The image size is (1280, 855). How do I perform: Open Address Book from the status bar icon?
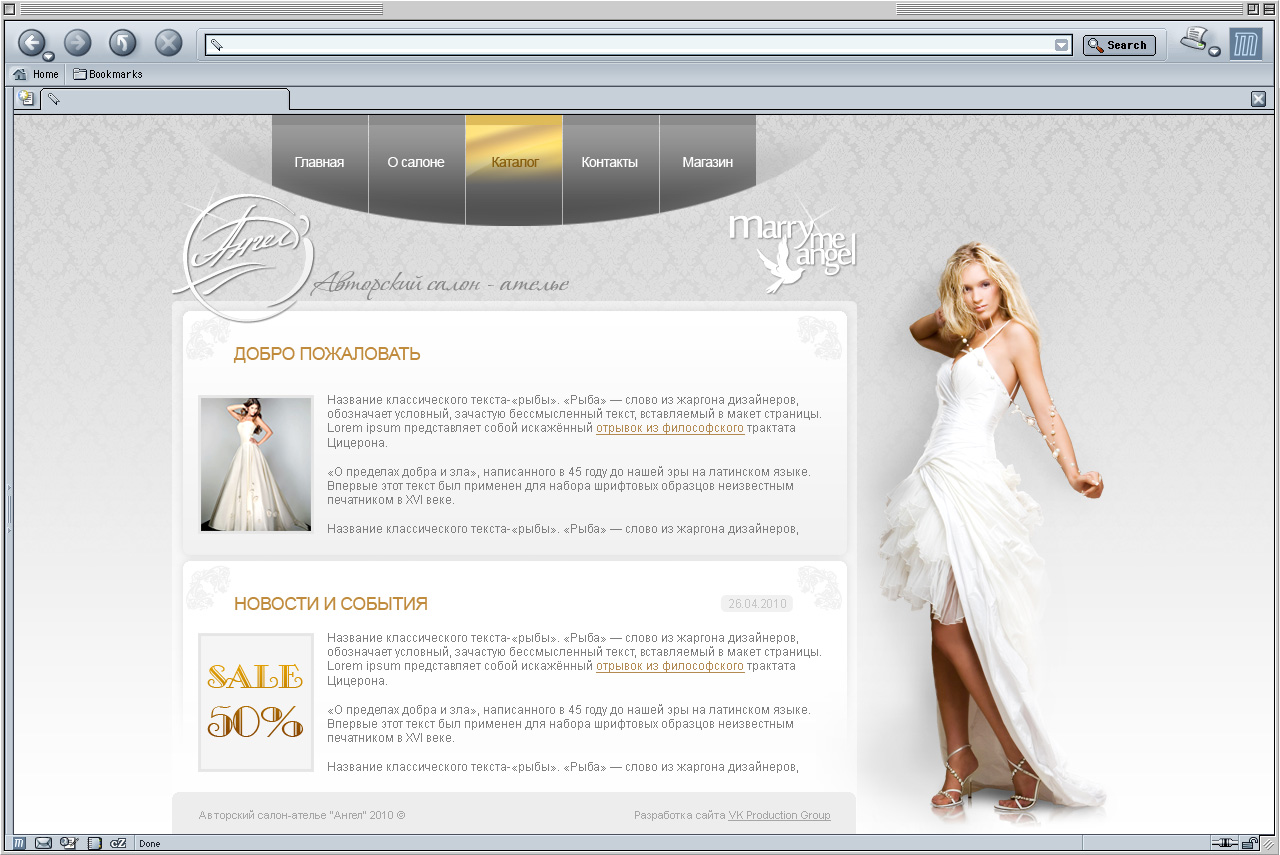(95, 843)
